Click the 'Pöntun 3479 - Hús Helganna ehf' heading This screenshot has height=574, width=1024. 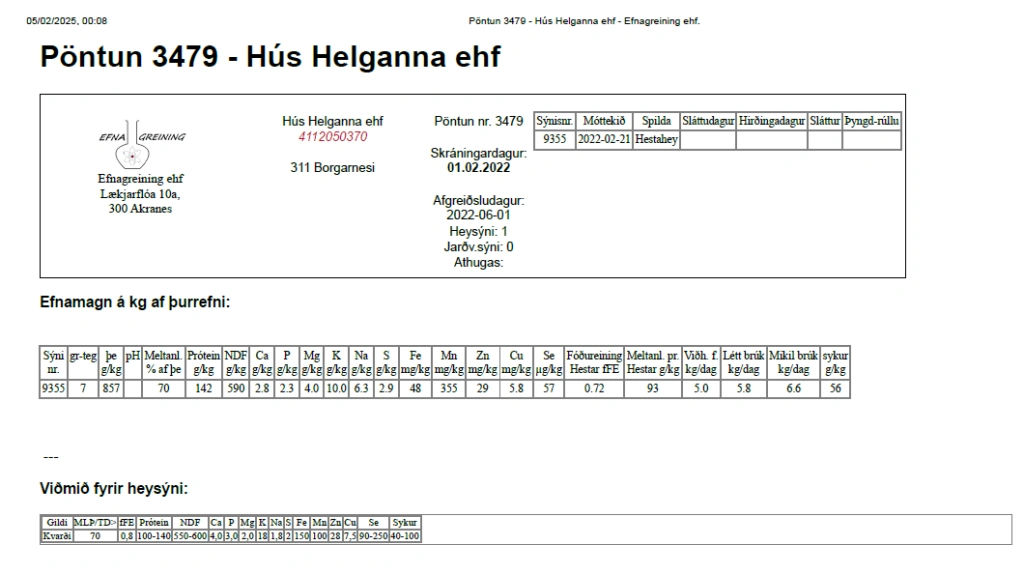tap(270, 57)
